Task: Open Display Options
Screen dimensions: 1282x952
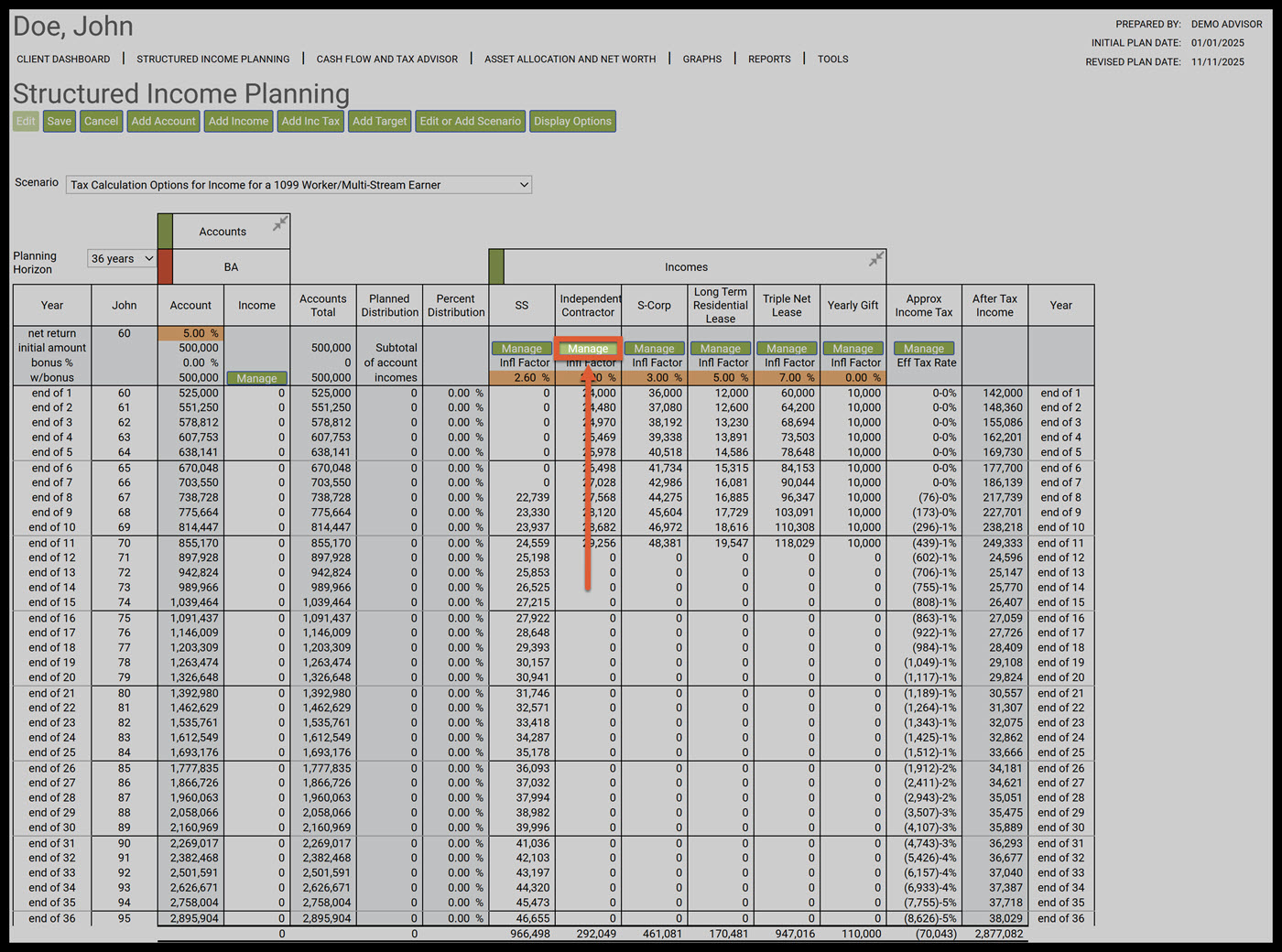Action: pos(572,121)
